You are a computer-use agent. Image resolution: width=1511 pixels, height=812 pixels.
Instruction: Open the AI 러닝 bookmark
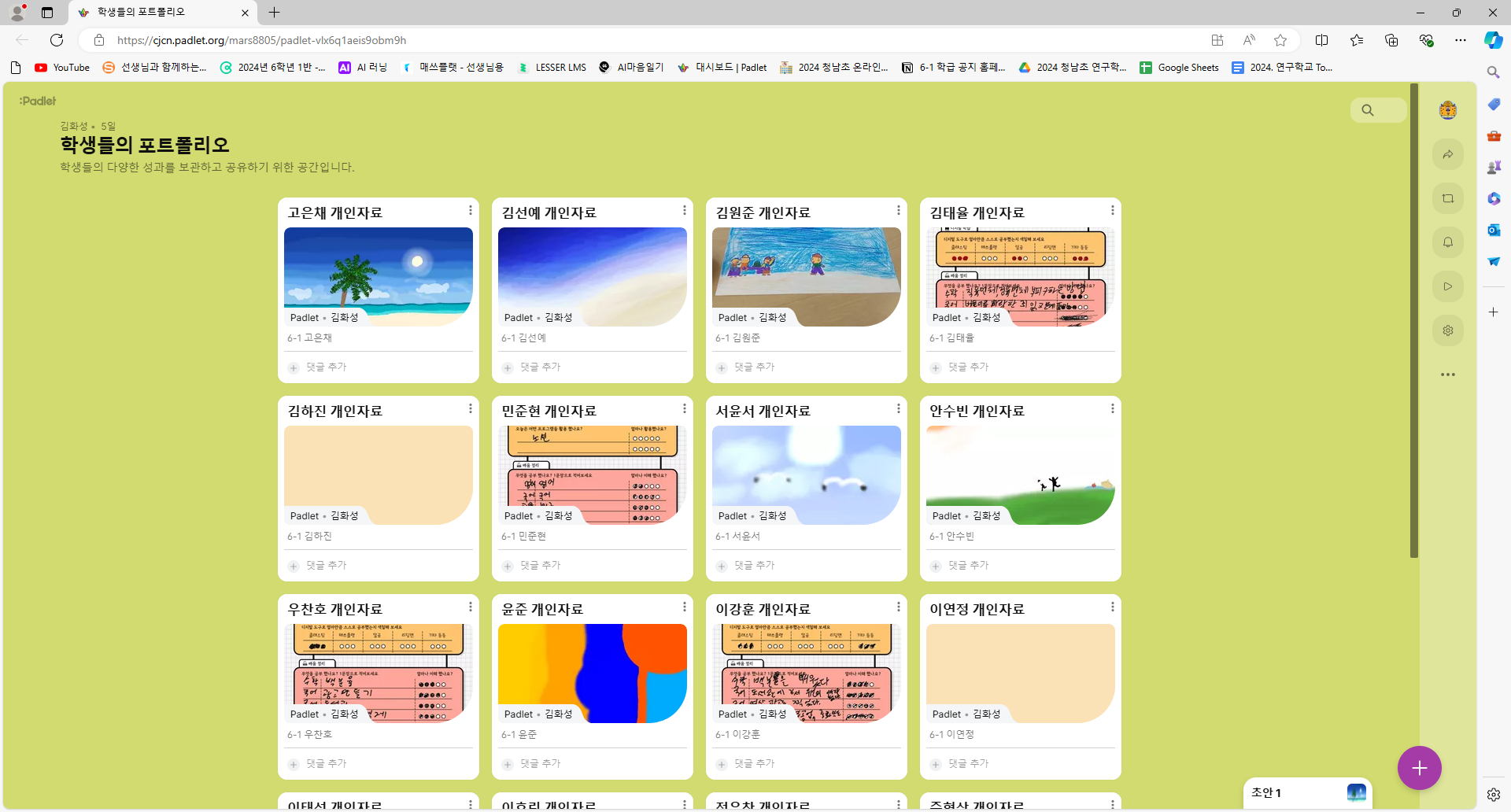point(363,68)
